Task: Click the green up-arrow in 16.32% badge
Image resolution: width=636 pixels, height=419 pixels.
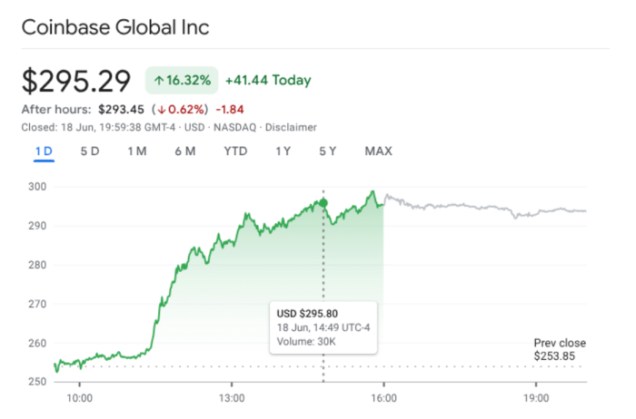Action: click(159, 80)
